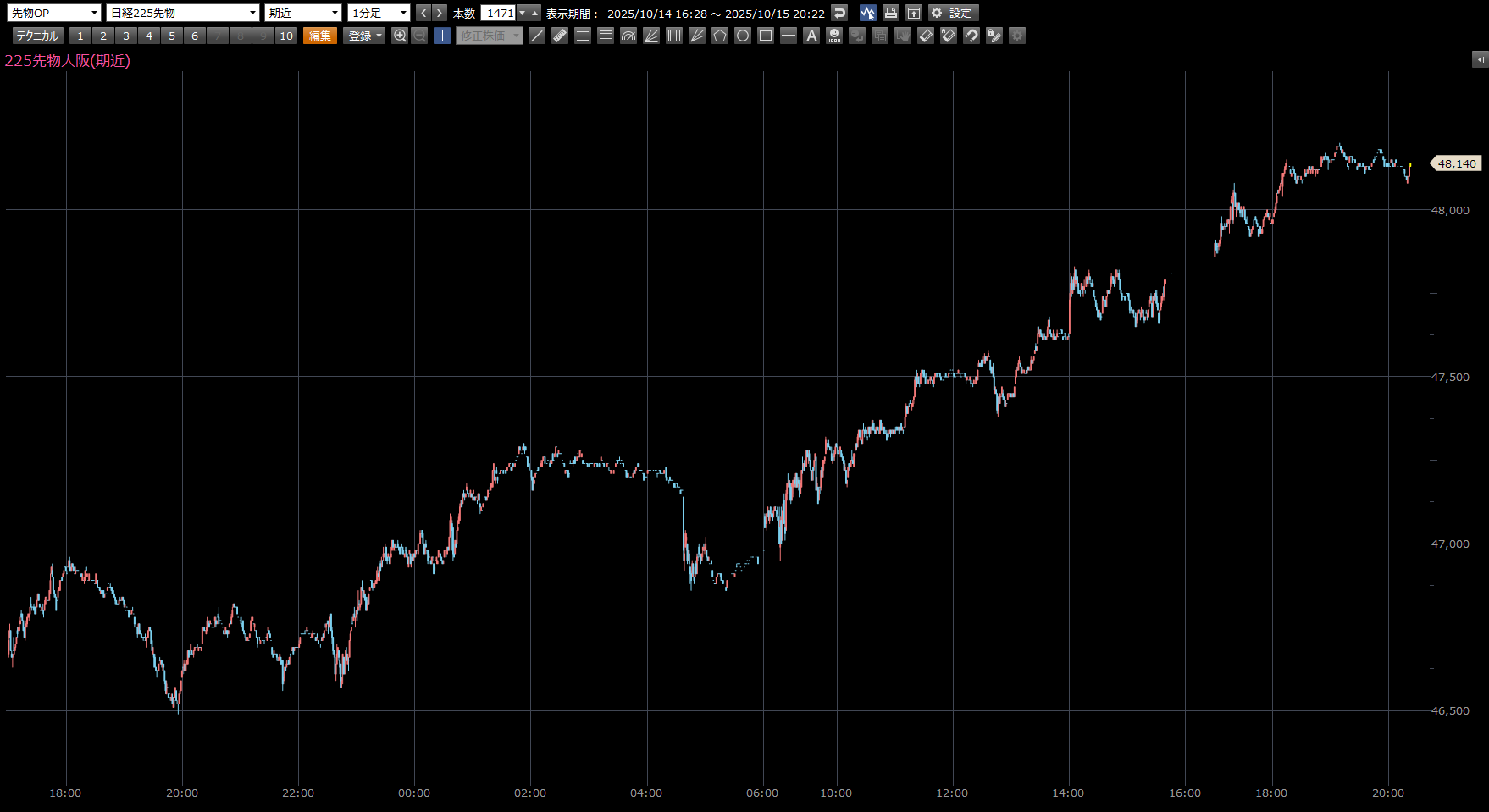Open the 設定 settings button
Screen dimensions: 1489x812
click(953, 13)
